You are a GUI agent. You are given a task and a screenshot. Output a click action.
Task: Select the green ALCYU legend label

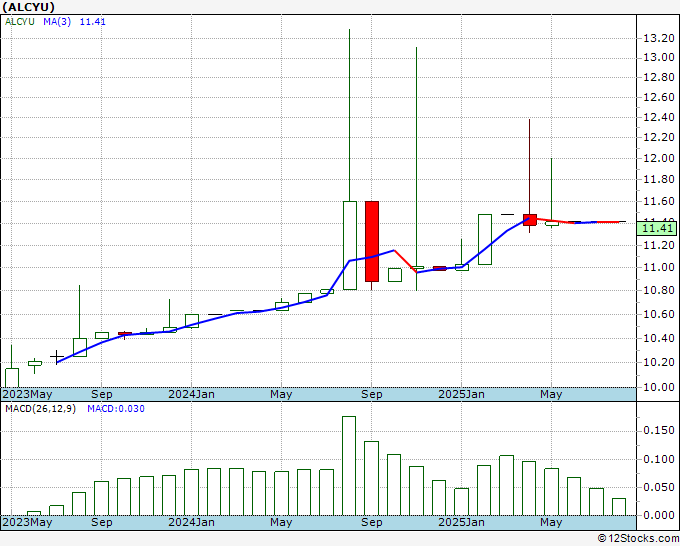click(x=20, y=21)
